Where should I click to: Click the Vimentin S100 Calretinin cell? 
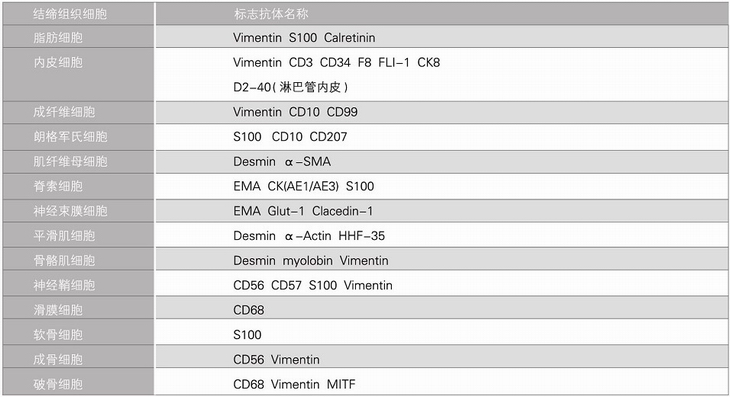tap(442, 37)
